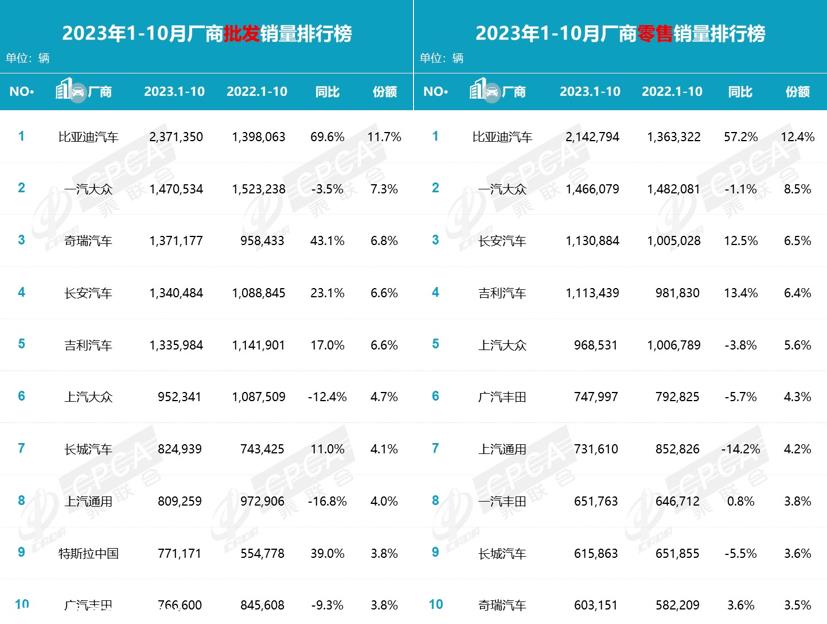Click wholesale value 1,398,063
Viewport: 827px width, 624px height.
click(x=258, y=137)
